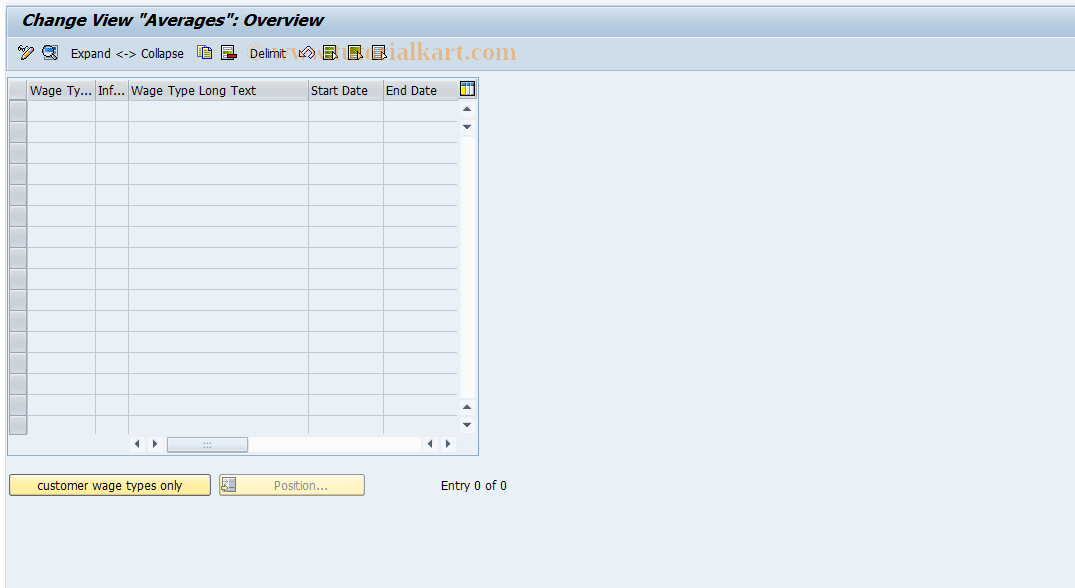Click the horizontal scroll right arrow at the far right end
This screenshot has height=588, width=1075.
(x=448, y=444)
